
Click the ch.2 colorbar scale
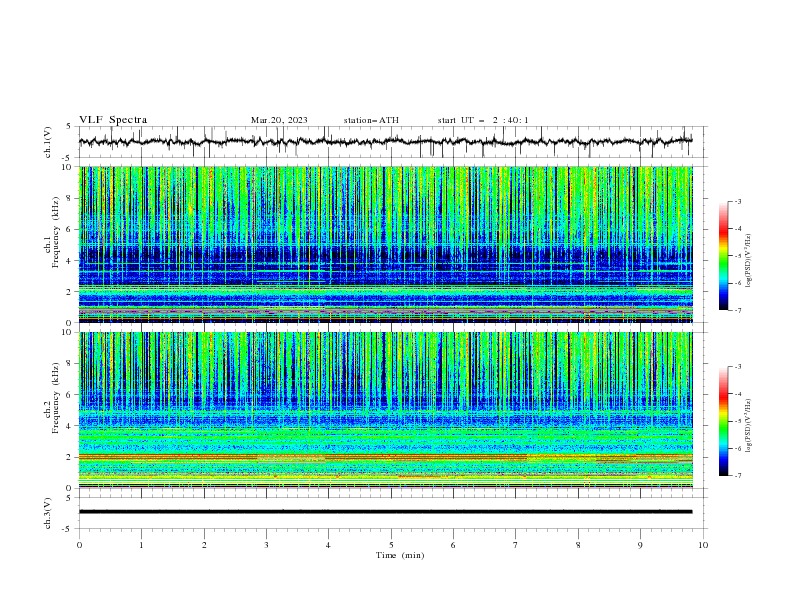pos(724,421)
